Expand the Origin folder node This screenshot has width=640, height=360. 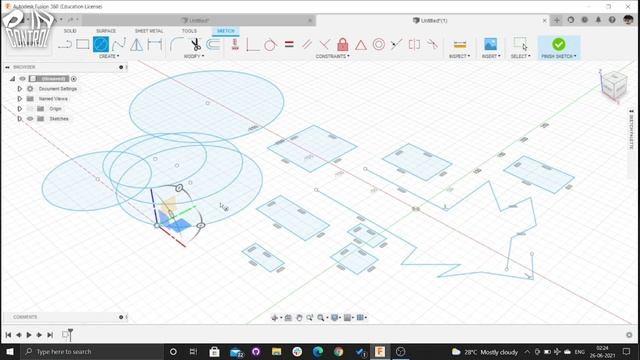pos(20,109)
